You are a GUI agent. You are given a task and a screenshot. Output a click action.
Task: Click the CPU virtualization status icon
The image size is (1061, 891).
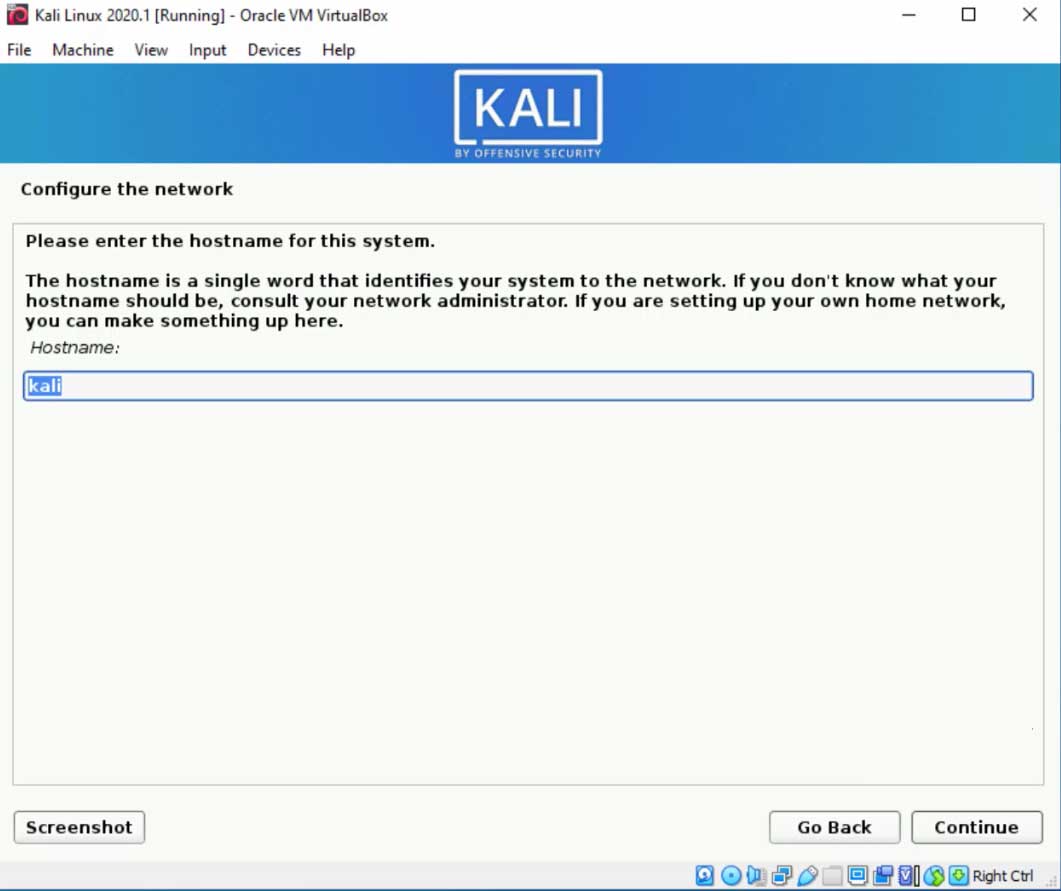click(907, 875)
